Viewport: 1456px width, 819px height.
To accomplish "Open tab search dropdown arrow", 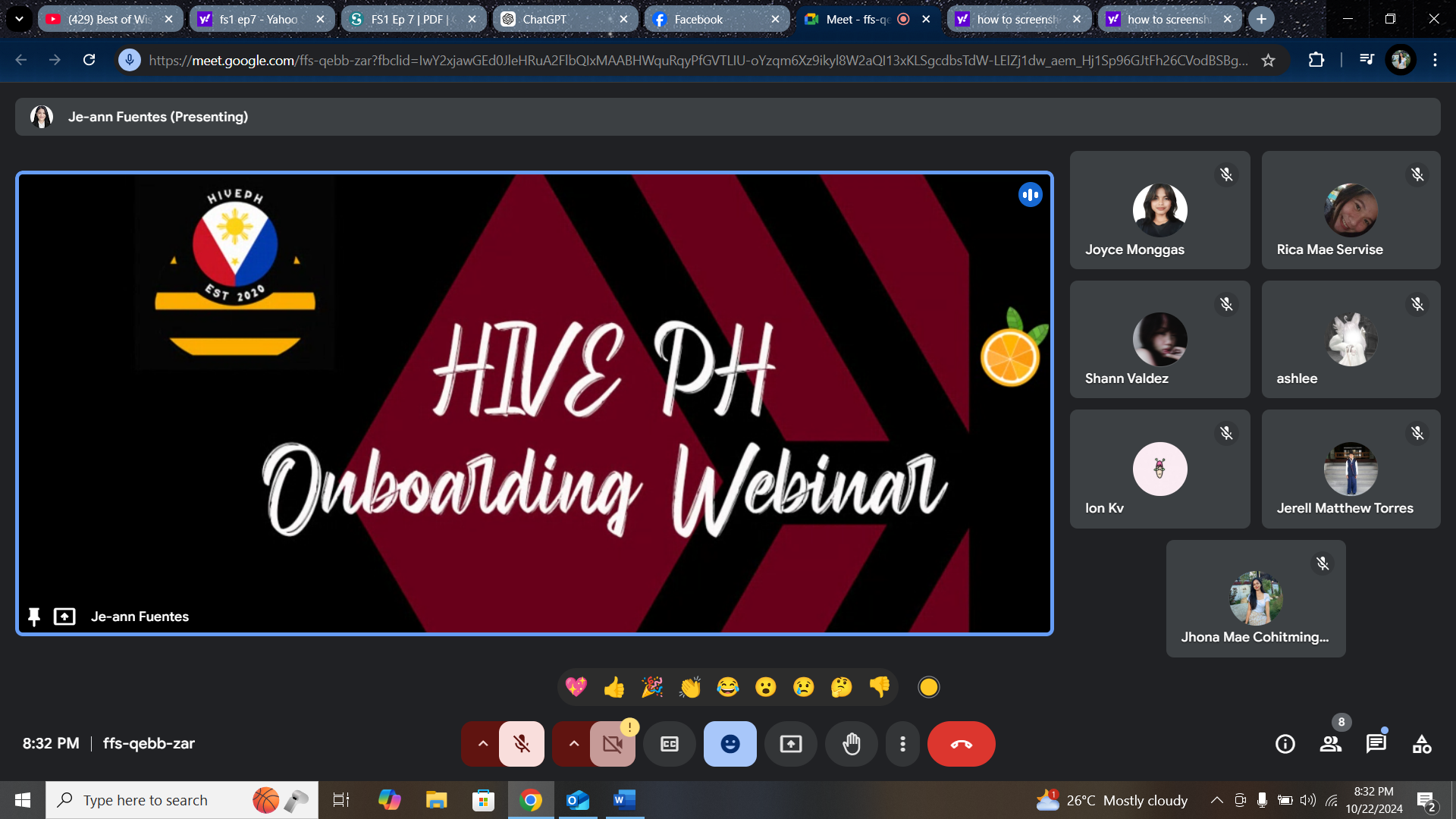I will coord(19,19).
